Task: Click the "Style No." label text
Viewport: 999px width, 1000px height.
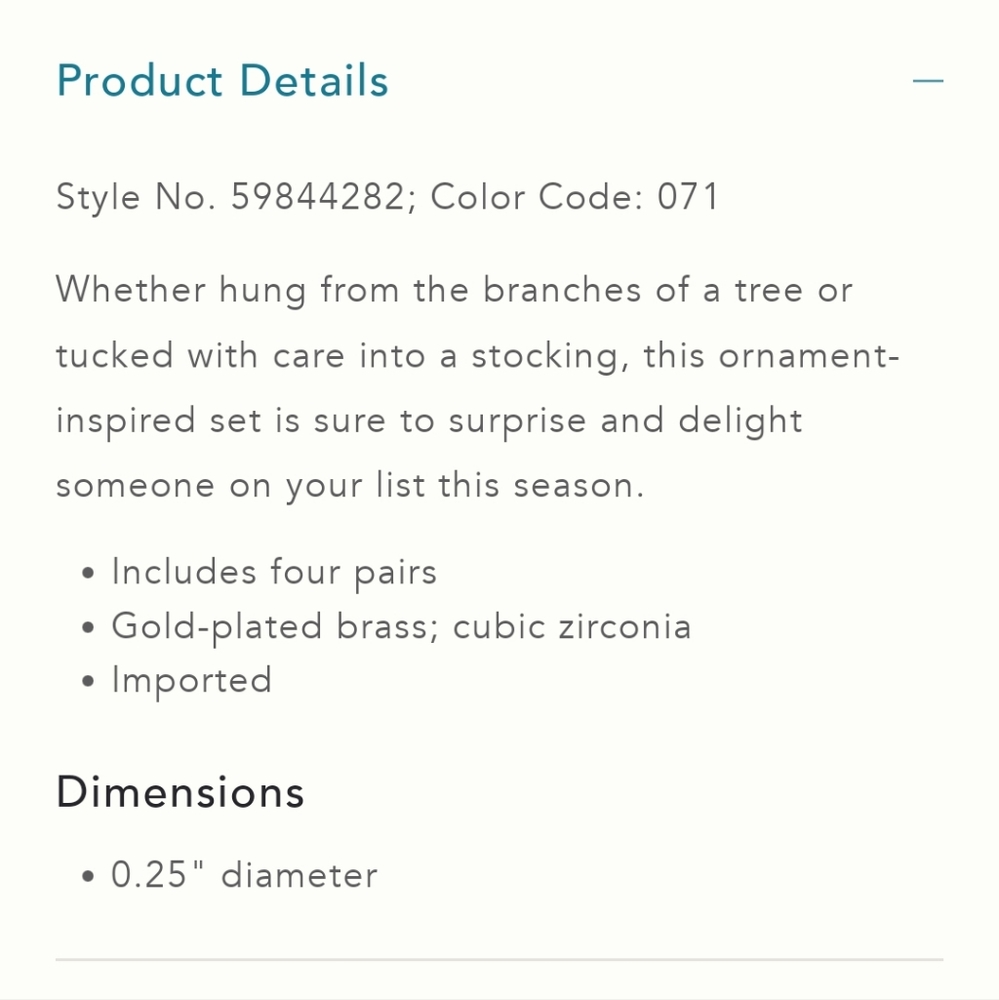Action: [x=136, y=196]
